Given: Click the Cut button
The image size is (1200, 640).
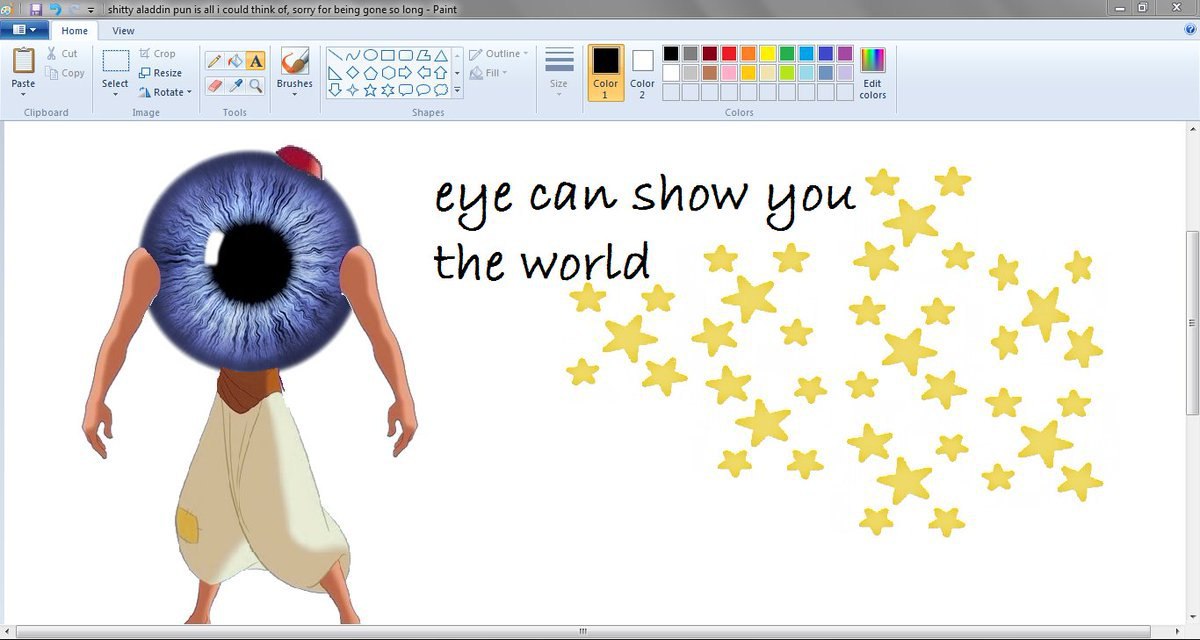Looking at the screenshot, I should click(62, 54).
